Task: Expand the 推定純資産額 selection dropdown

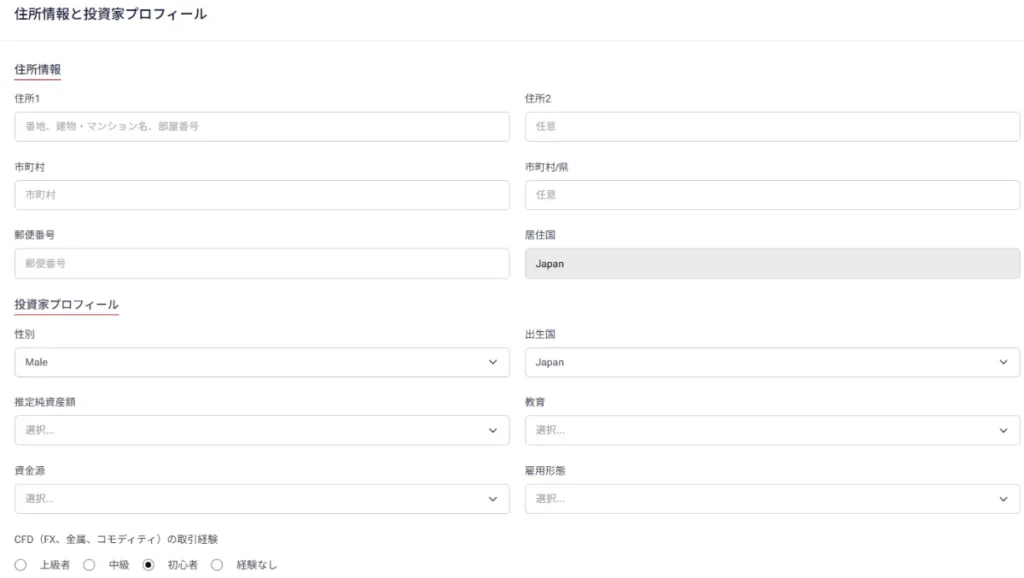Action: pos(260,430)
